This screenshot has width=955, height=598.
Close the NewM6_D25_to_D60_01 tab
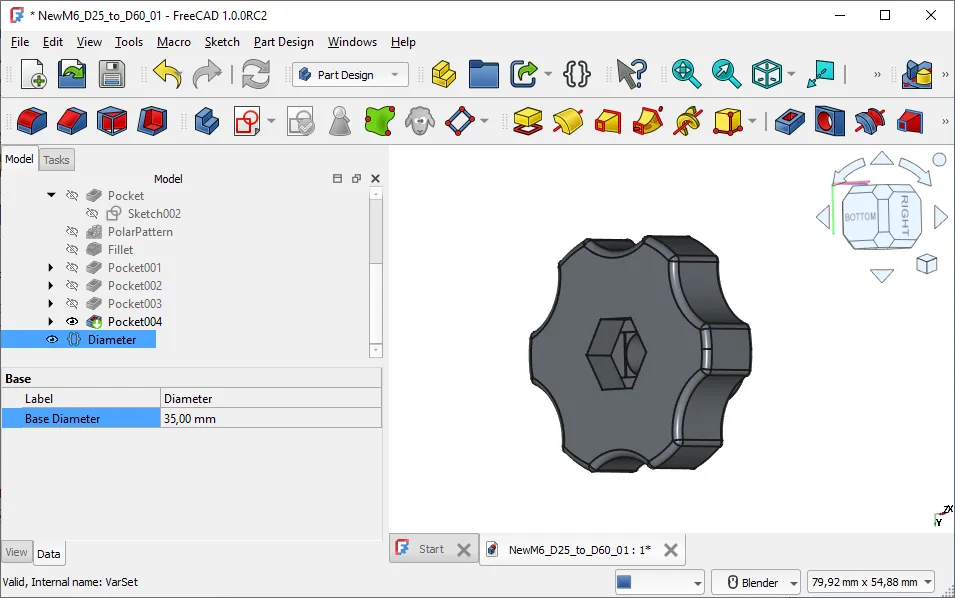(x=671, y=550)
